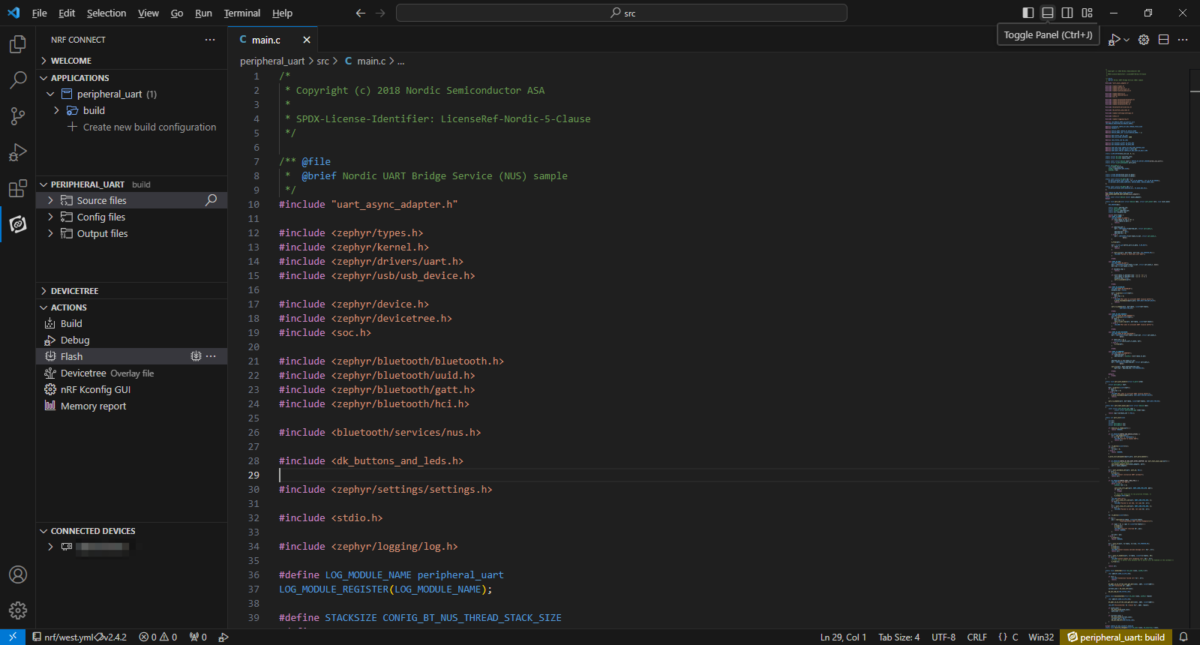Image resolution: width=1200 pixels, height=645 pixels.
Task: Run the Debug action
Action: pyautogui.click(x=75, y=340)
